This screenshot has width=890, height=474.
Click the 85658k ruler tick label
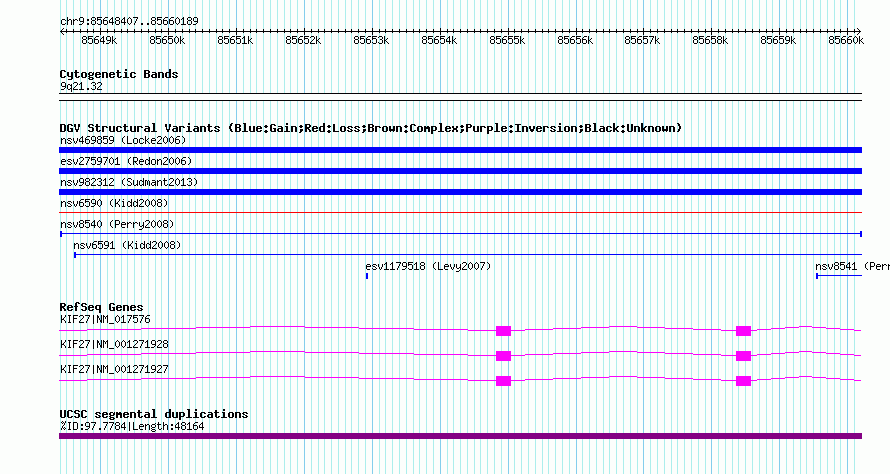710,40
